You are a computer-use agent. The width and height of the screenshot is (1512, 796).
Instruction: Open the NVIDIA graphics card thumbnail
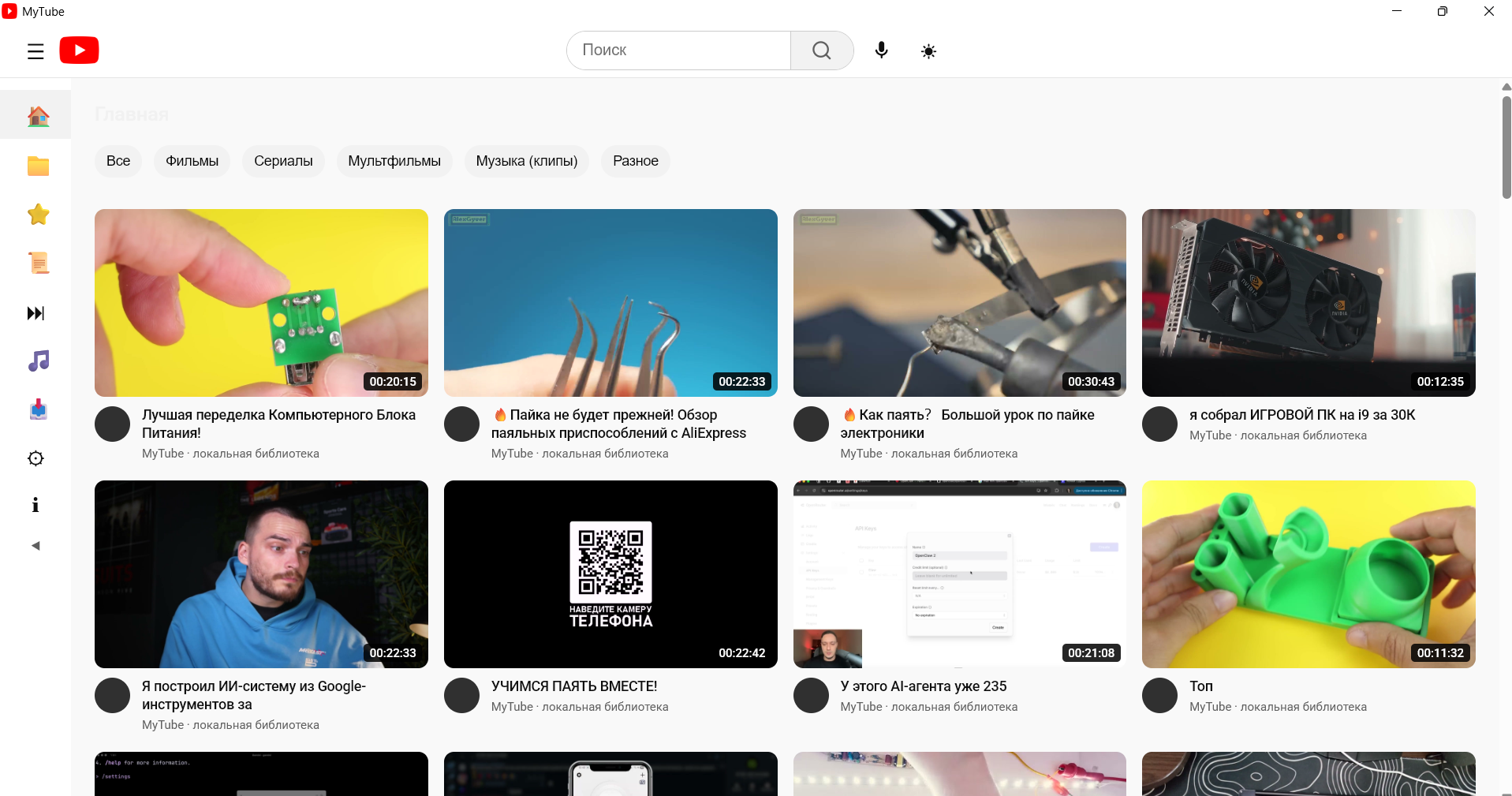(x=1309, y=303)
